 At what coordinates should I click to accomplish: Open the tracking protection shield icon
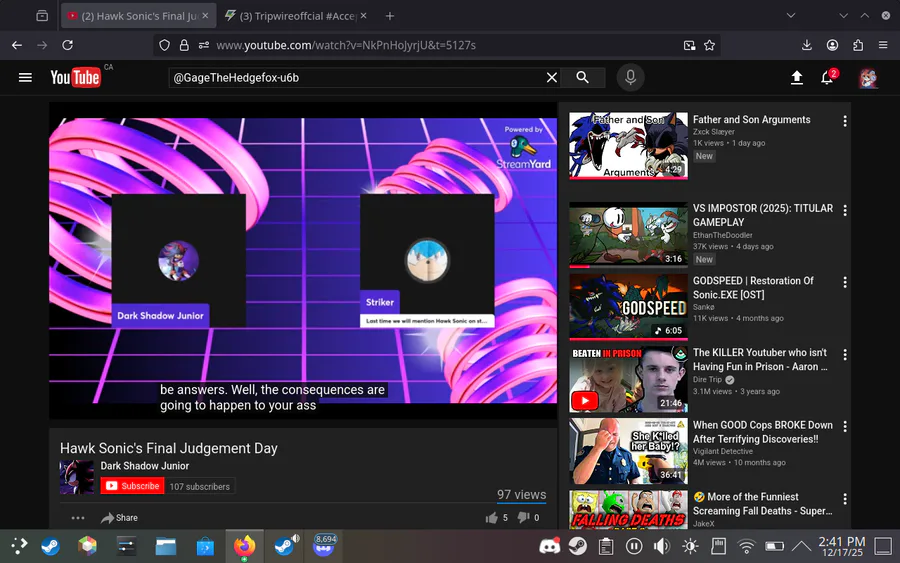[x=165, y=45]
